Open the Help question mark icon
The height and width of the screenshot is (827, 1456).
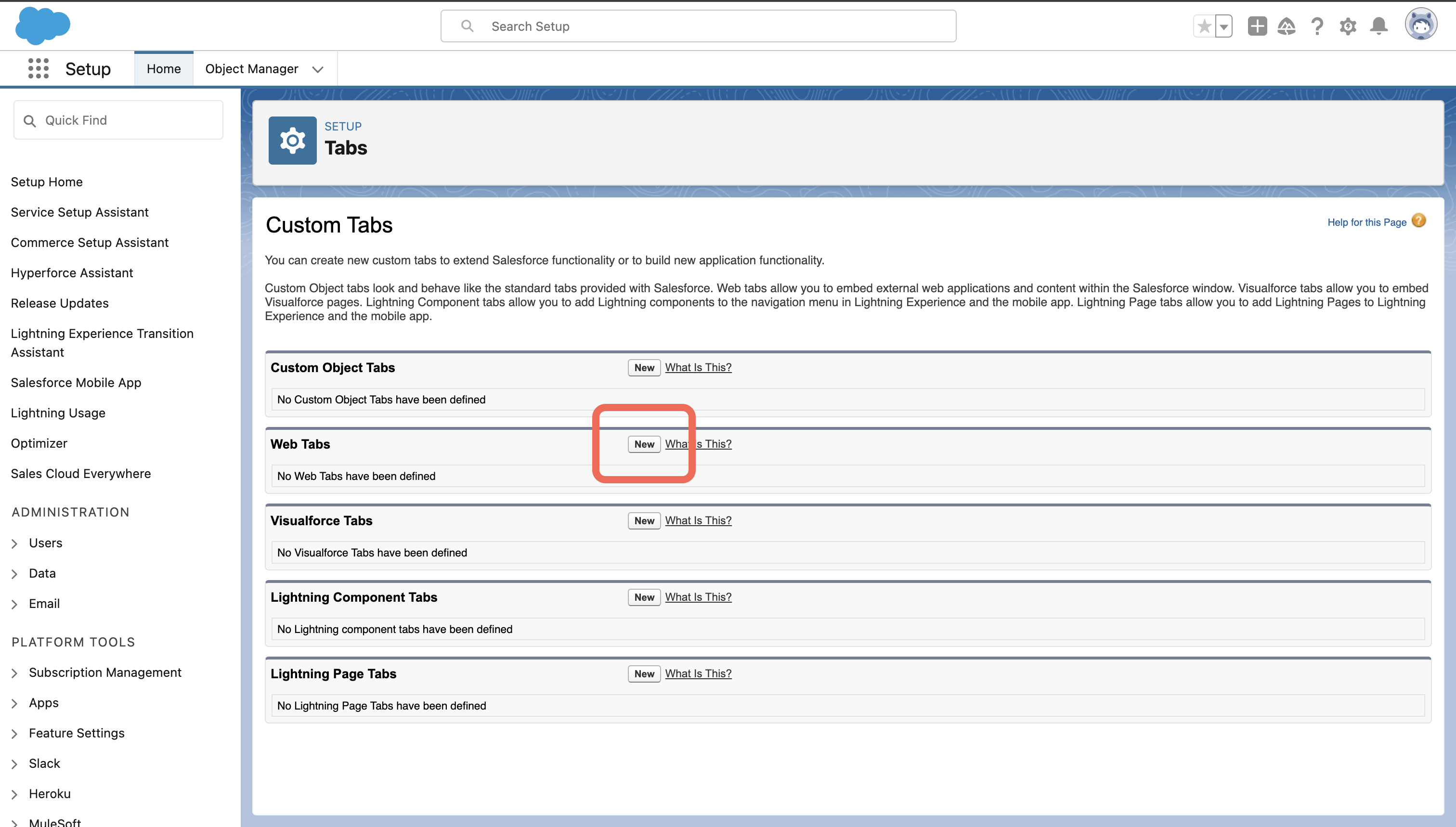tap(1317, 26)
